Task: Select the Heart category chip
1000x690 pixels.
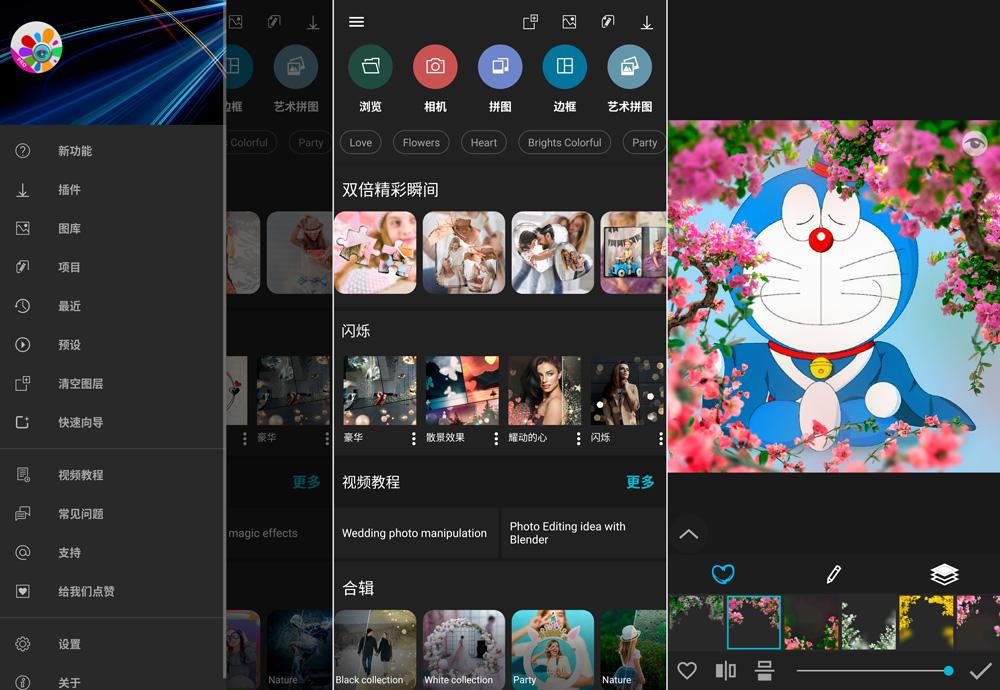Action: point(483,143)
